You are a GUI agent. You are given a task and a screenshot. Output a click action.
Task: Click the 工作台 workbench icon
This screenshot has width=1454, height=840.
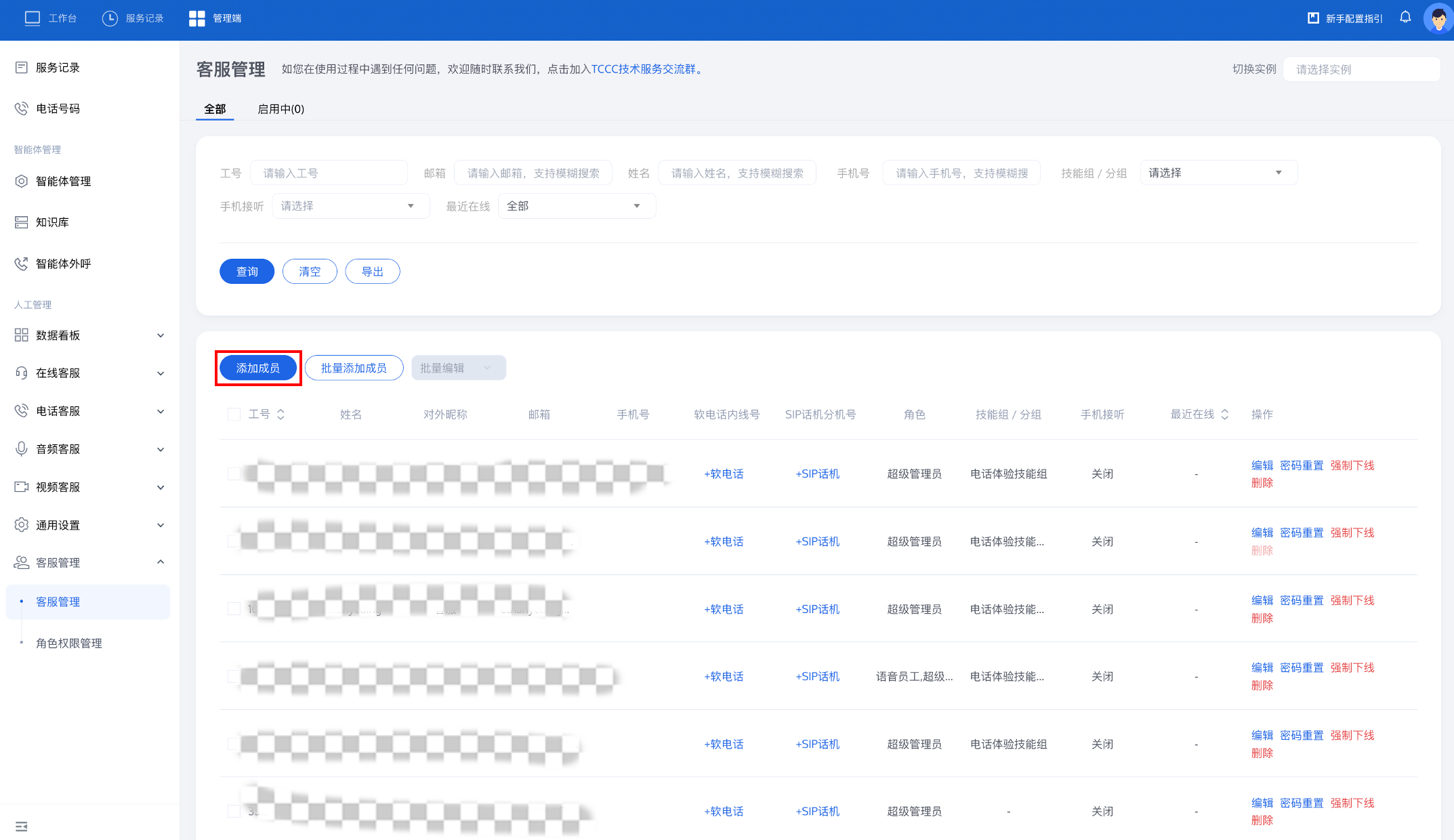(x=33, y=18)
